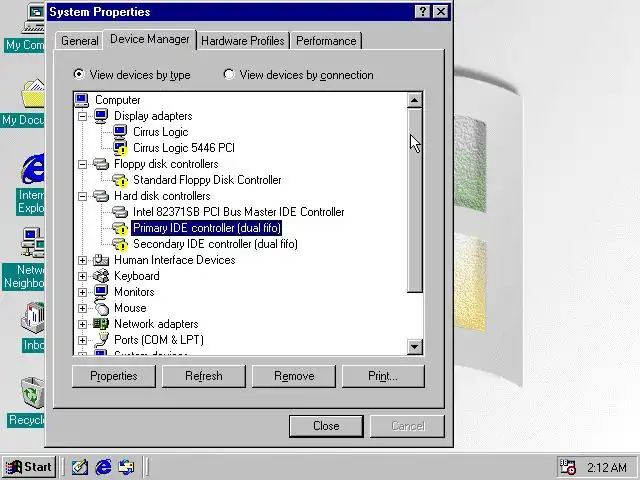Viewport: 640px width, 480px height.
Task: Switch to the General tab
Action: (80, 41)
